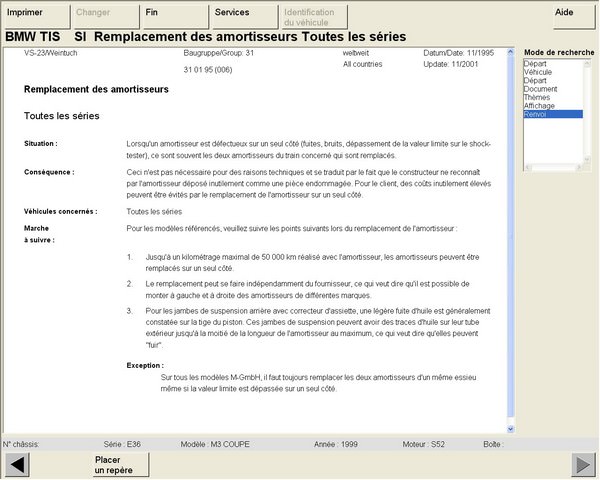Screen dimensions: 600x480
Task: Click search mode list scroll-down arrow
Action: pos(587,159)
